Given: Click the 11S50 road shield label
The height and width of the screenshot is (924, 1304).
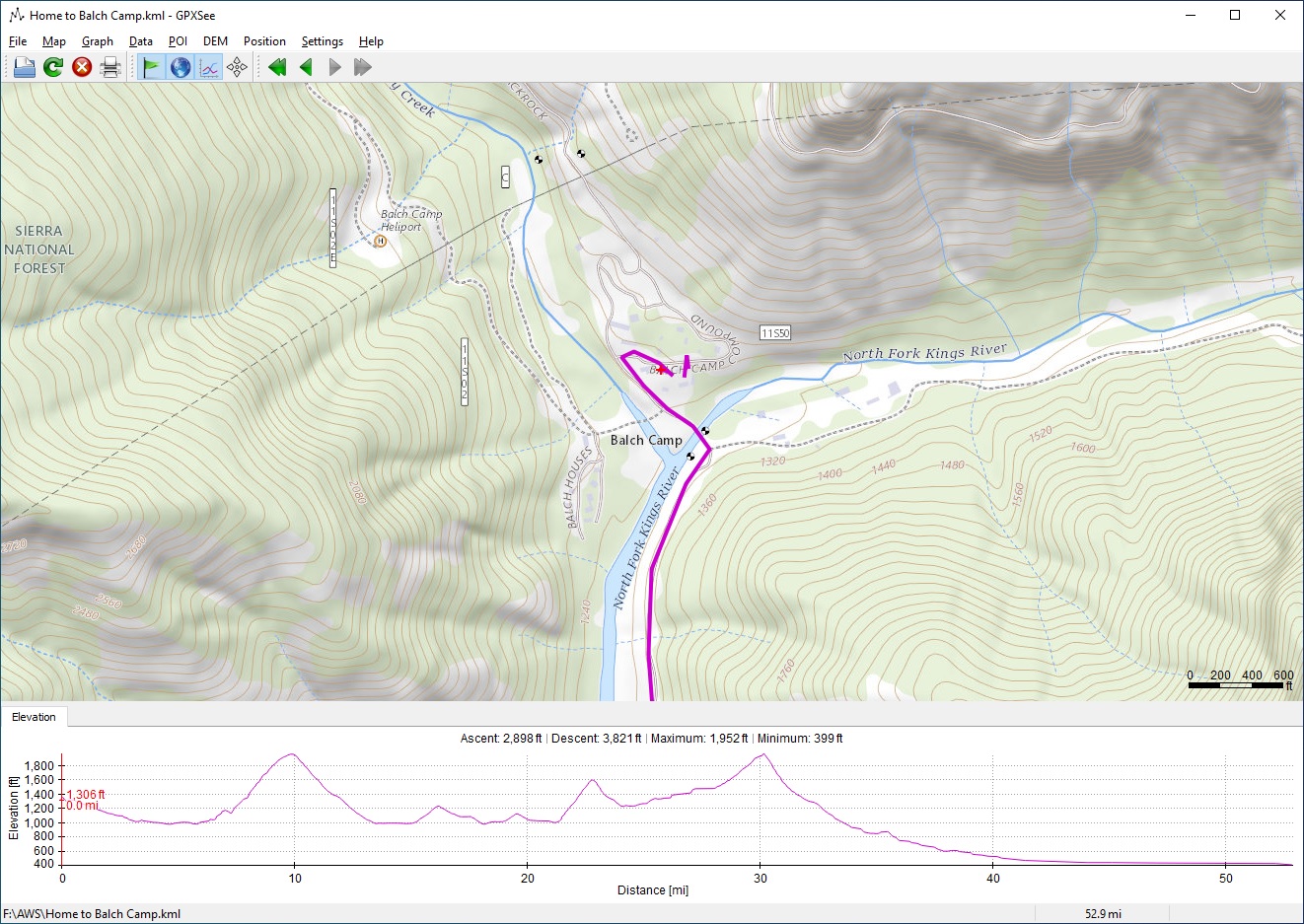Looking at the screenshot, I should [775, 333].
